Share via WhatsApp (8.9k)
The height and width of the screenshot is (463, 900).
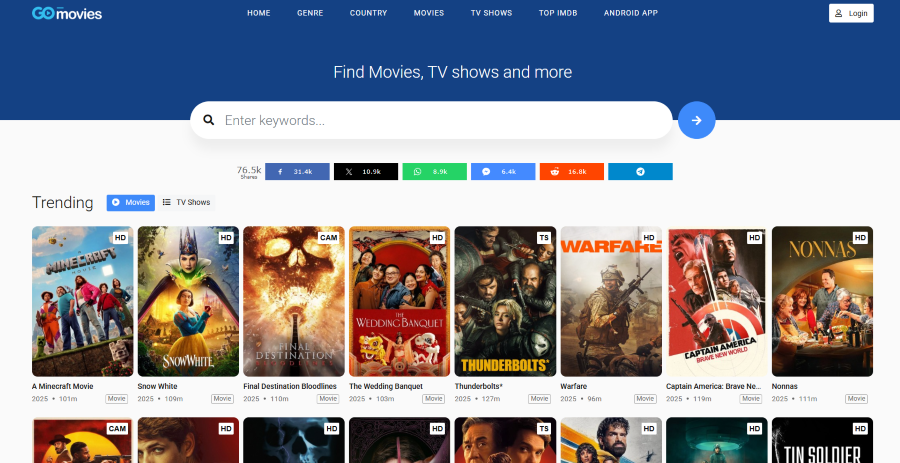tap(435, 172)
